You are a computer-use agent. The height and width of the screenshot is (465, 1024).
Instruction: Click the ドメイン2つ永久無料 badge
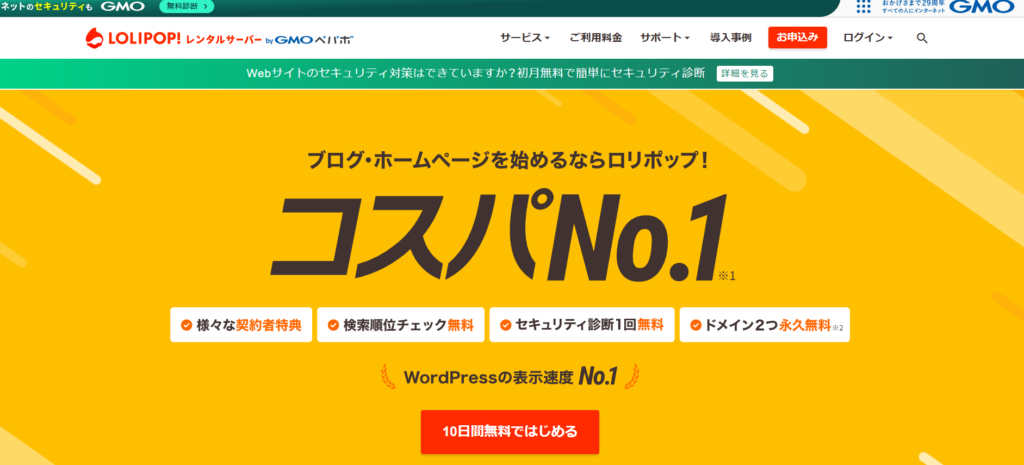[x=765, y=325]
